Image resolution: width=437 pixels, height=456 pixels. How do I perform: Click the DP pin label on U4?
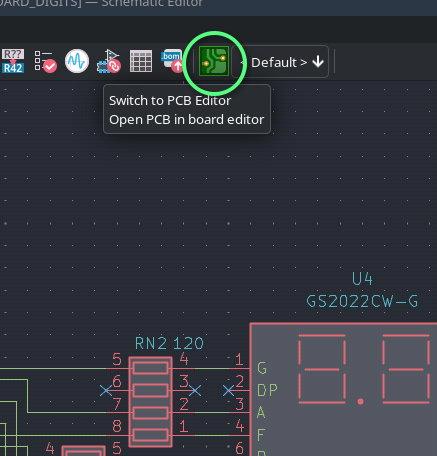267,390
